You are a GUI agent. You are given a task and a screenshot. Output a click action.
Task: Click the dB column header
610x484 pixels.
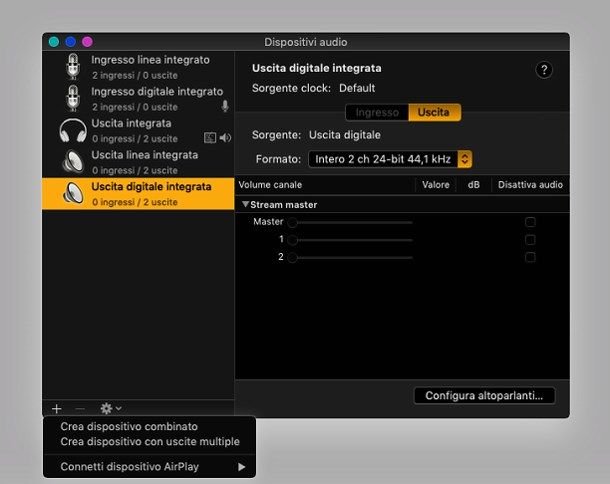(x=473, y=185)
